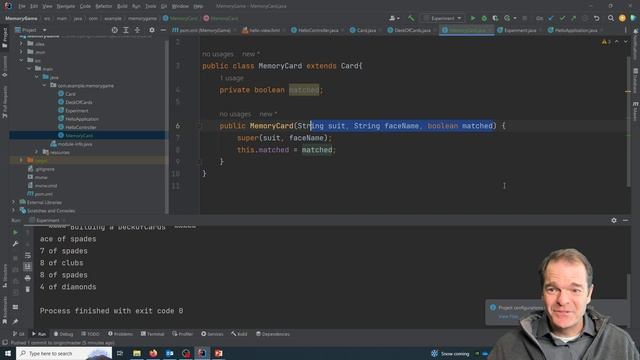Viewport: 640px width, 360px height.
Task: Open the Services tool window
Action: pyautogui.click(x=212, y=334)
